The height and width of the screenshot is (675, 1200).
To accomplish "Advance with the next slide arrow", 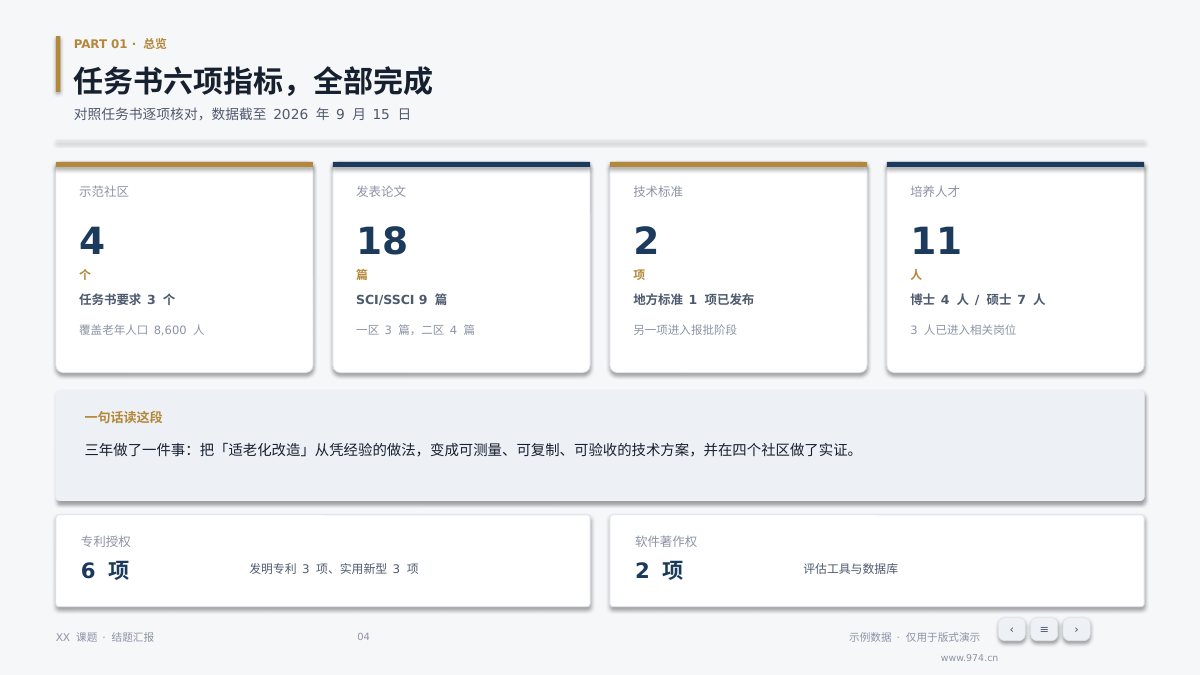I will [x=1076, y=629].
